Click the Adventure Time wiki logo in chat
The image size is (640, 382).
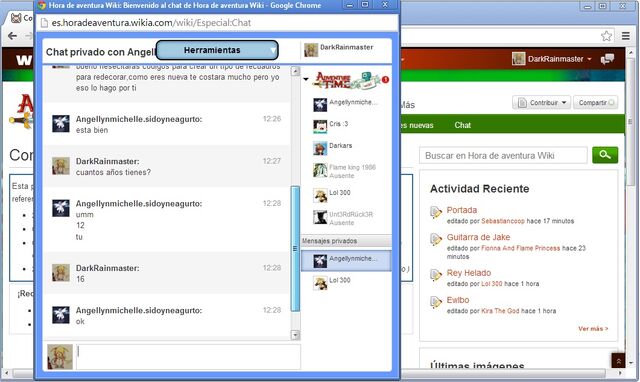346,80
